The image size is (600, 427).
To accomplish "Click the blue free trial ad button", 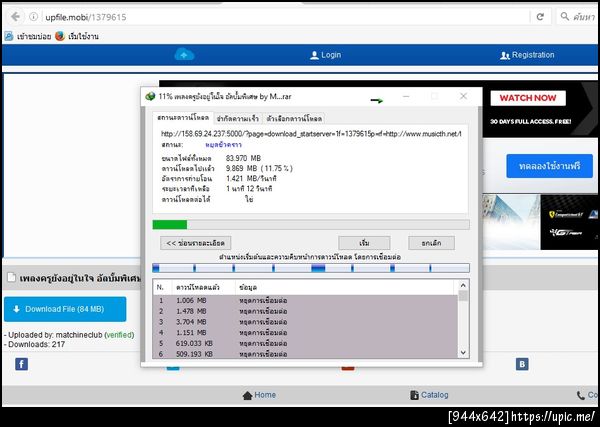I will point(549,166).
